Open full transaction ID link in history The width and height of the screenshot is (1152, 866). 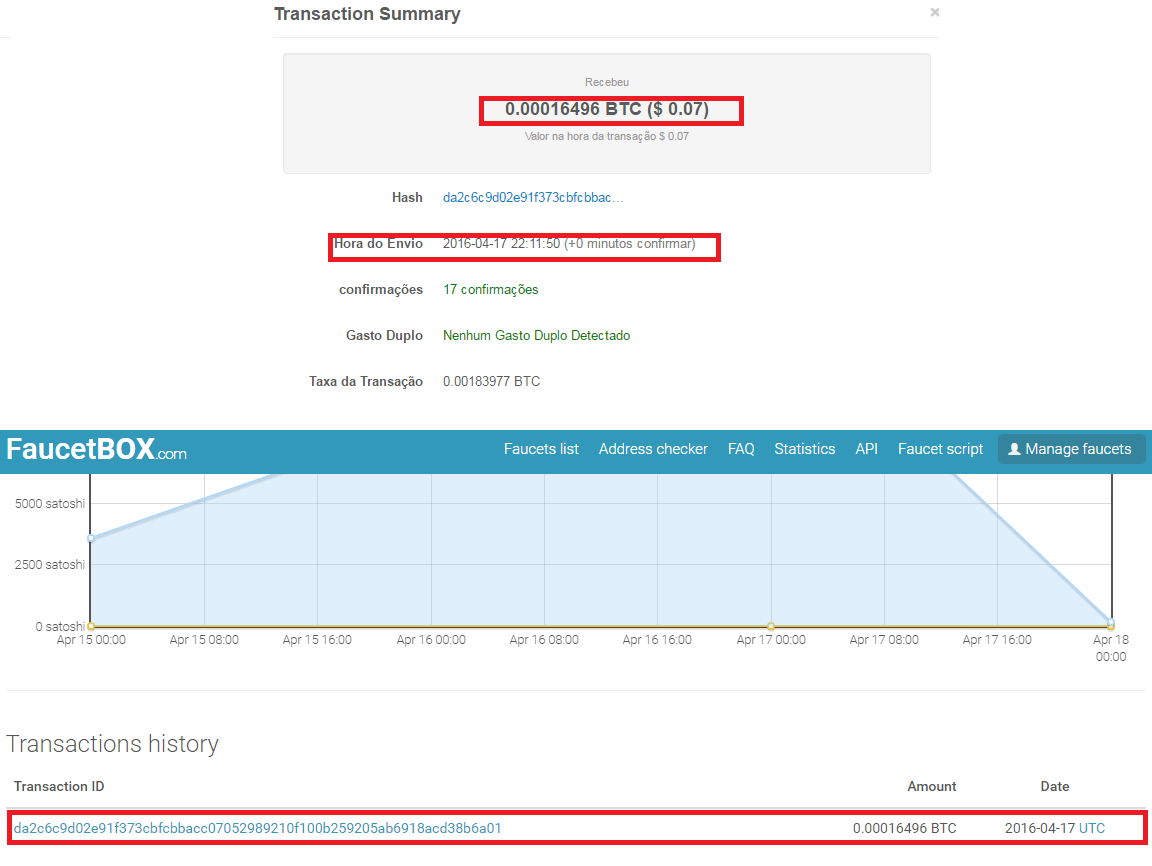coord(257,828)
